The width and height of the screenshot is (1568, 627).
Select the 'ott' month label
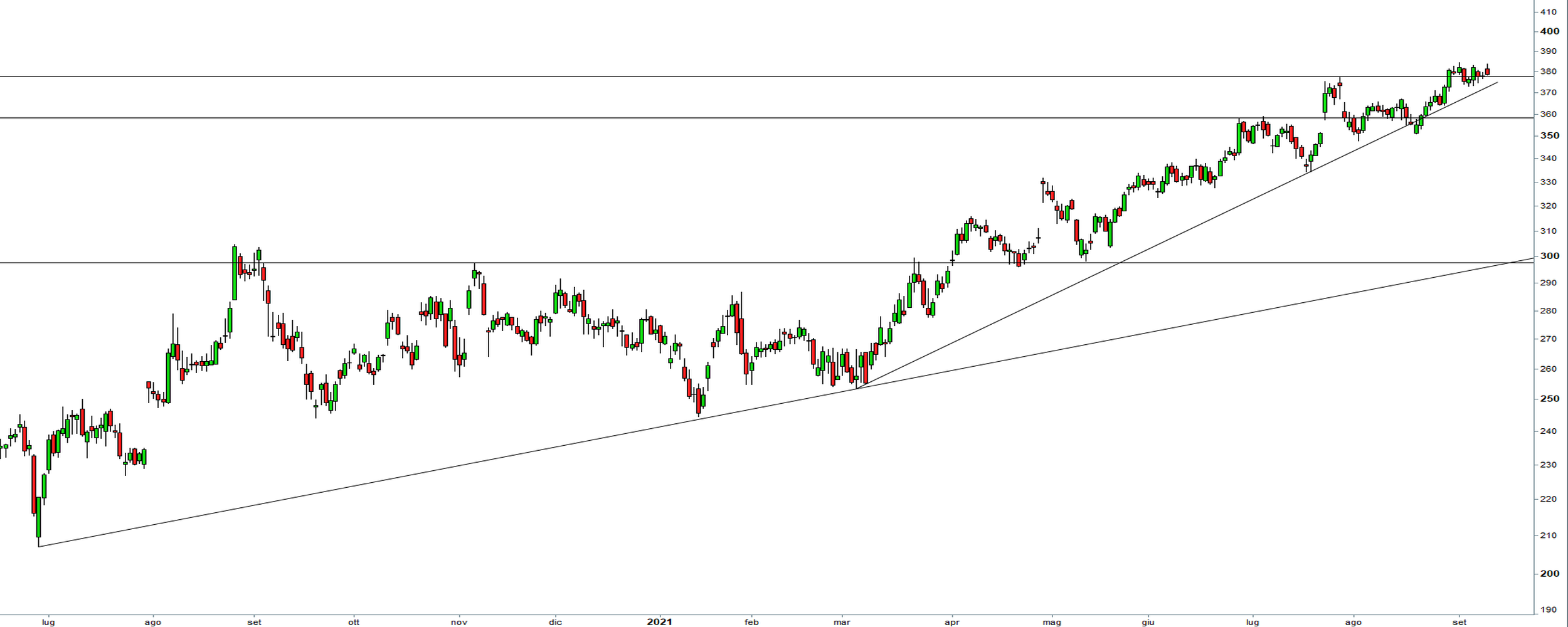click(x=354, y=622)
